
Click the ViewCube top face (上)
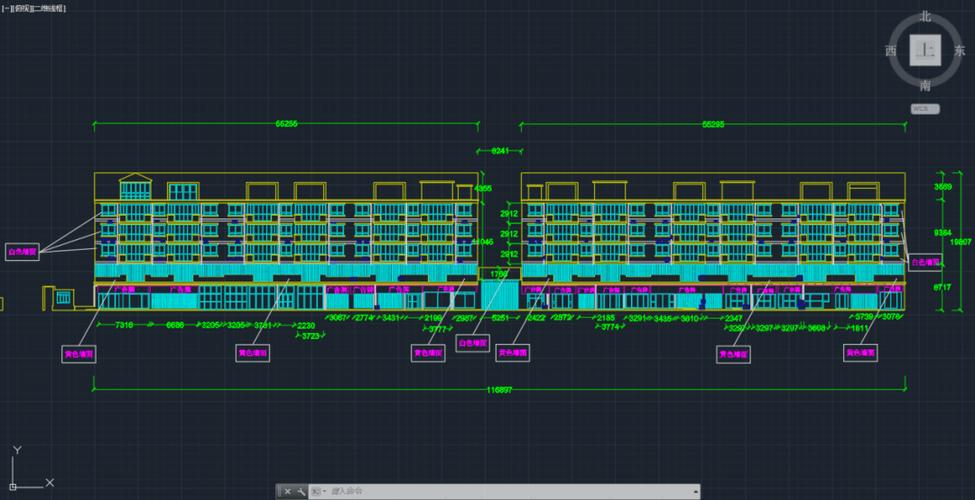point(927,50)
